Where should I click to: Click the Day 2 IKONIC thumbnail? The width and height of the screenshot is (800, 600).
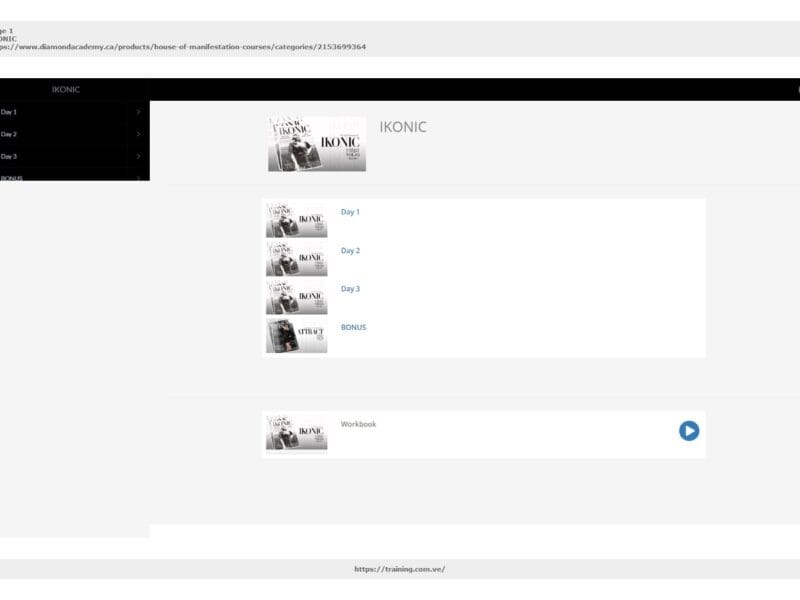click(296, 259)
